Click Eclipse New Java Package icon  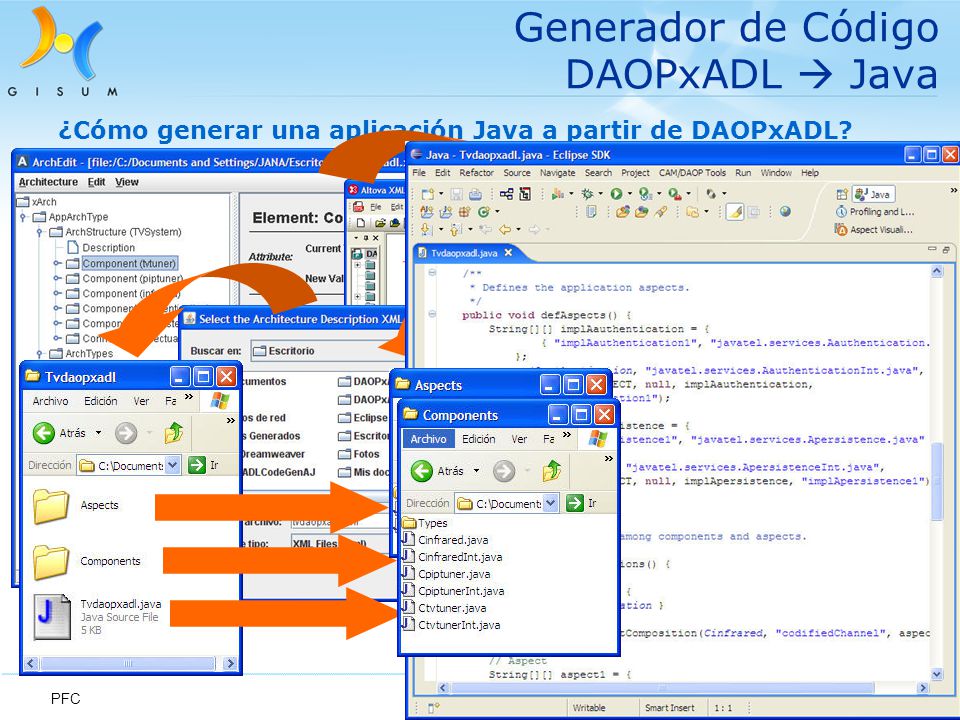(464, 211)
